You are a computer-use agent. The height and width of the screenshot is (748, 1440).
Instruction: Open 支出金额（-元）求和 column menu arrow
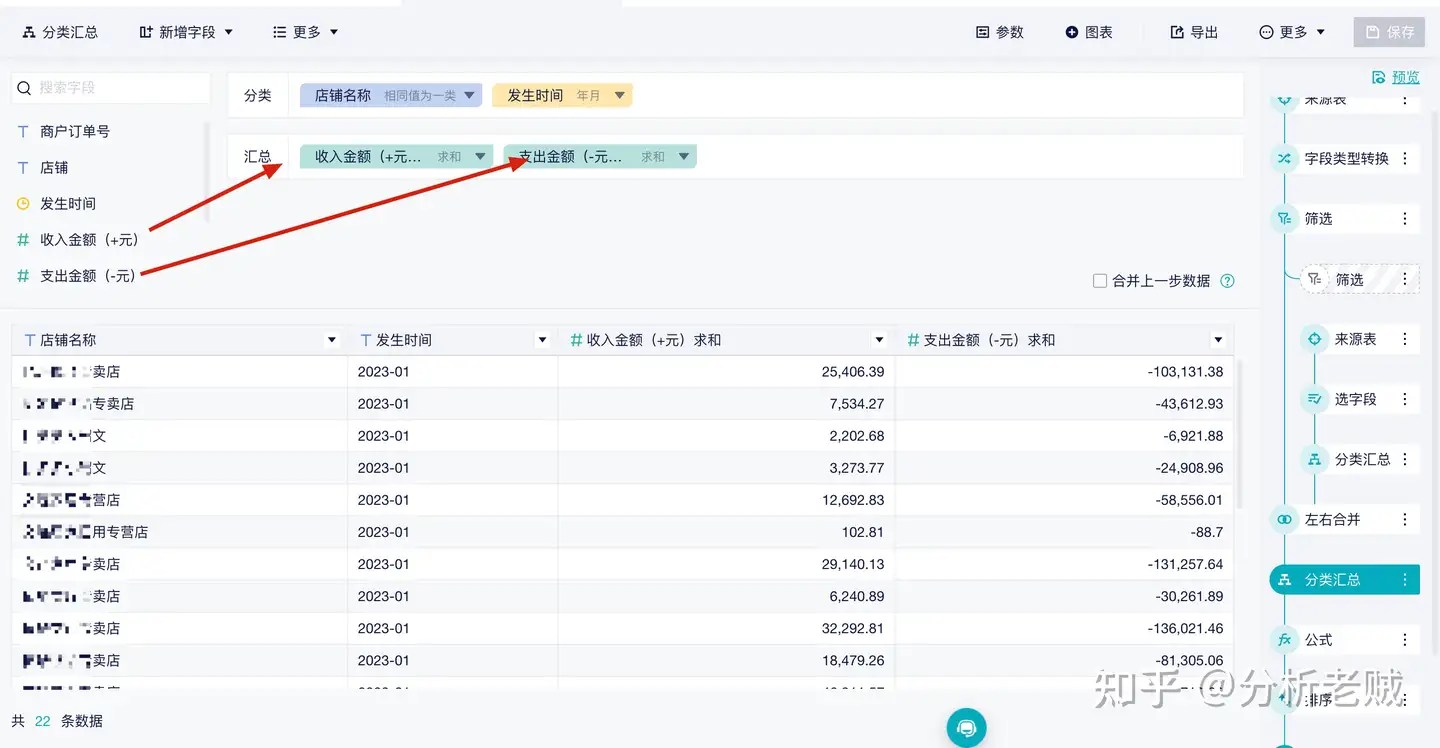(x=1218, y=340)
